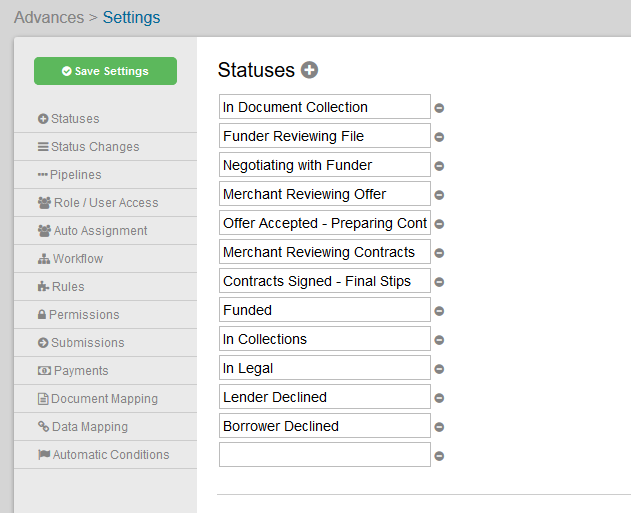Select Document Mapping in sidebar
Screen dimensions: 631x513
coord(105,398)
